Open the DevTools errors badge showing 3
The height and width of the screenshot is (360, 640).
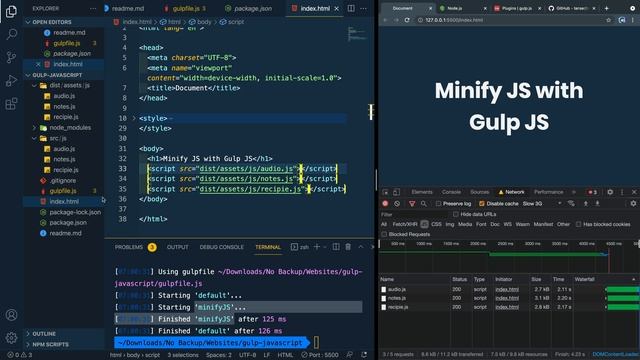592,192
